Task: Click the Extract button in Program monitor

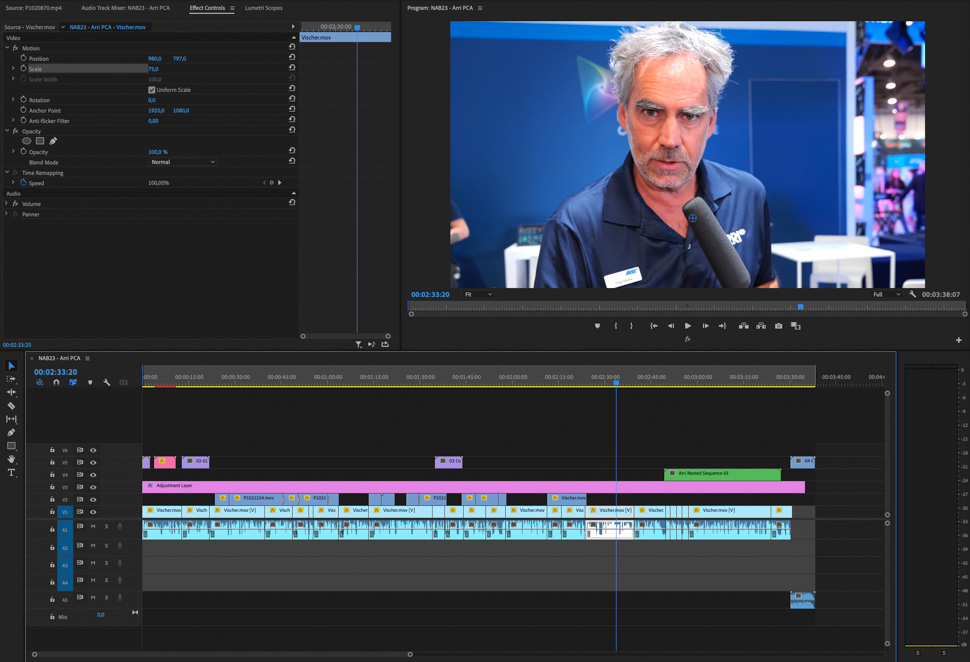Action: [x=761, y=326]
